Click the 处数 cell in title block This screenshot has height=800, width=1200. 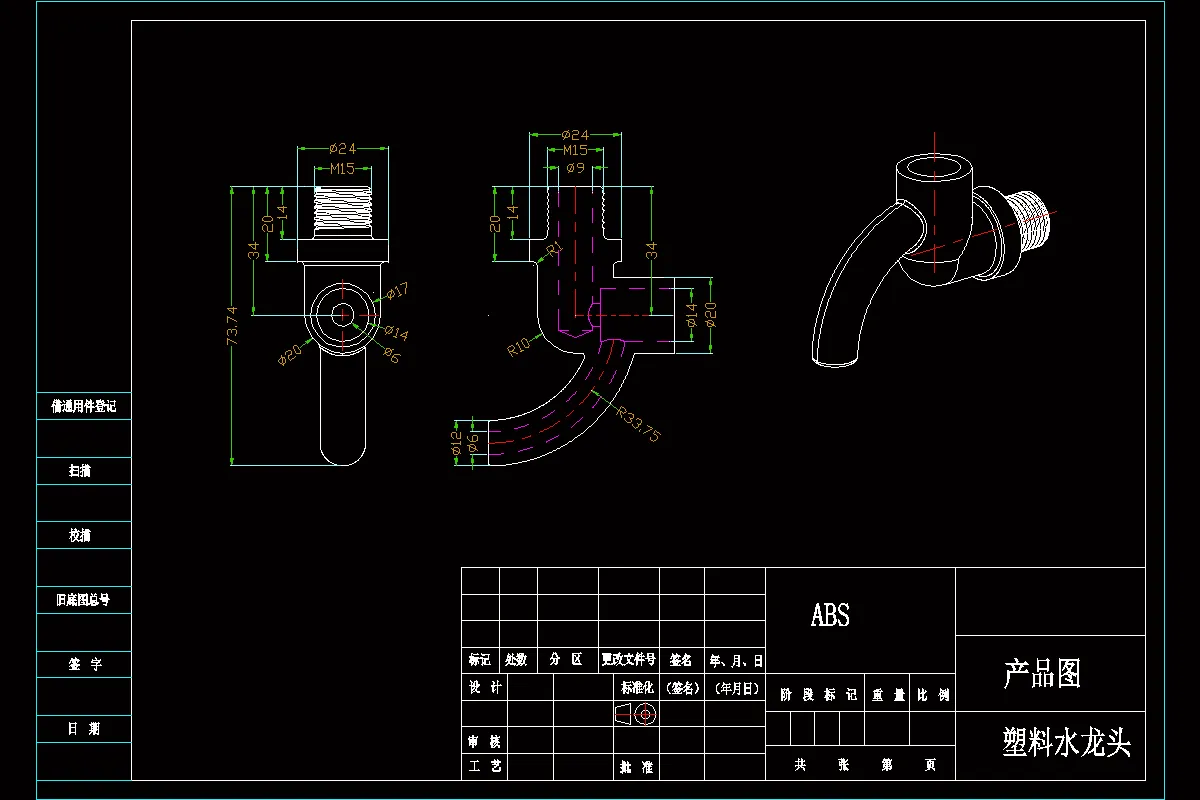[x=516, y=660]
